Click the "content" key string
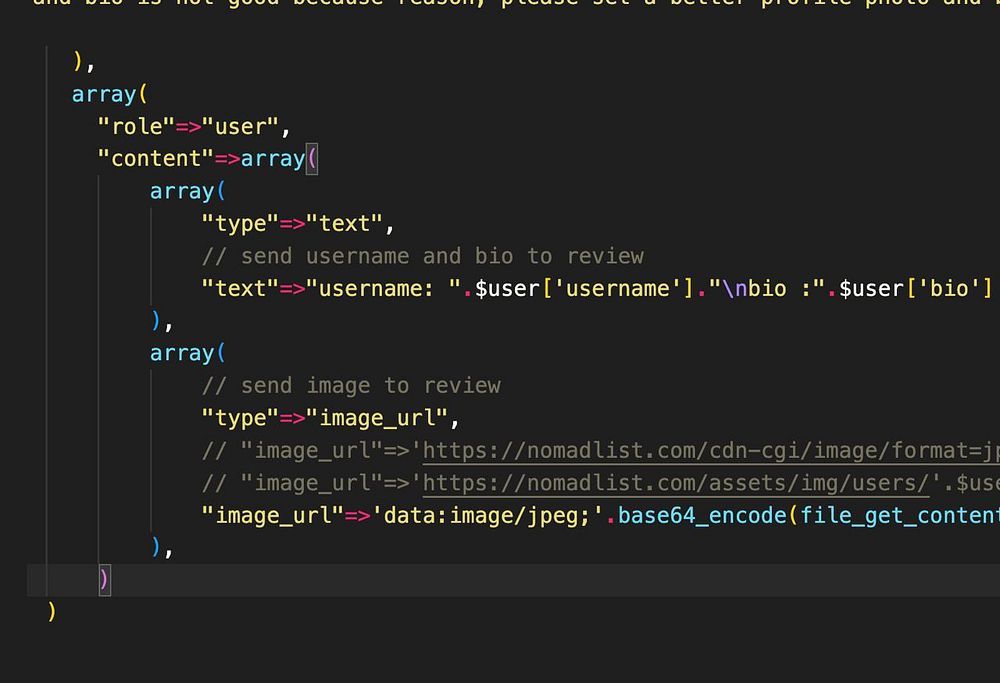The height and width of the screenshot is (683, 1000). 156,158
